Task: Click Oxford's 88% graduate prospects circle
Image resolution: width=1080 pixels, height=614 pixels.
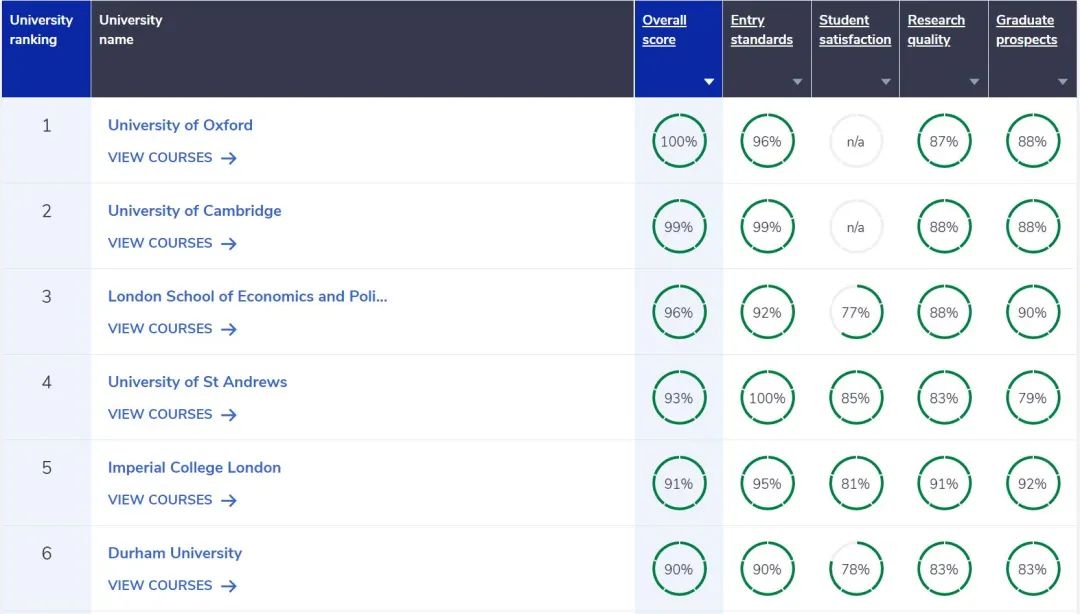Action: (x=1032, y=141)
